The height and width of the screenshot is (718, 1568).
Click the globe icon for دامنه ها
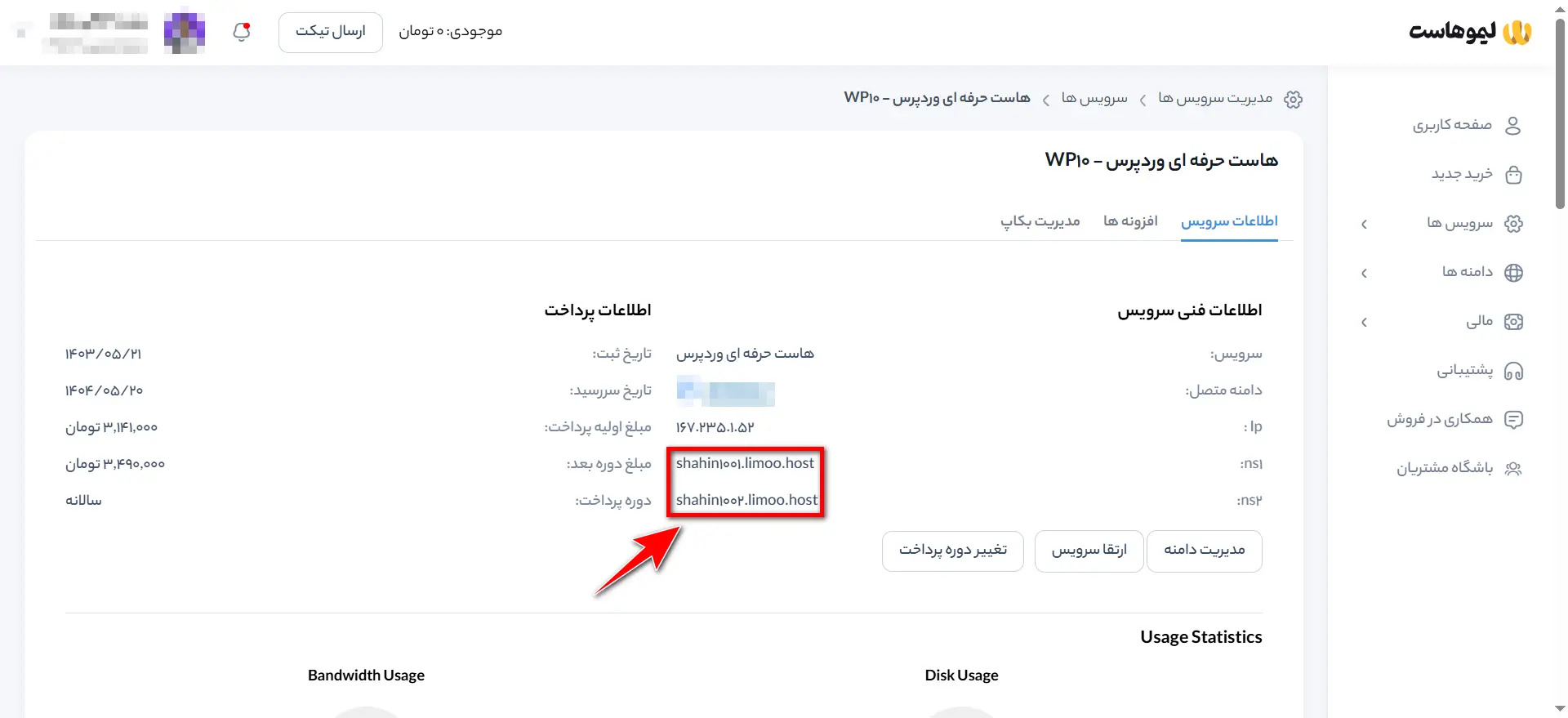click(x=1513, y=273)
